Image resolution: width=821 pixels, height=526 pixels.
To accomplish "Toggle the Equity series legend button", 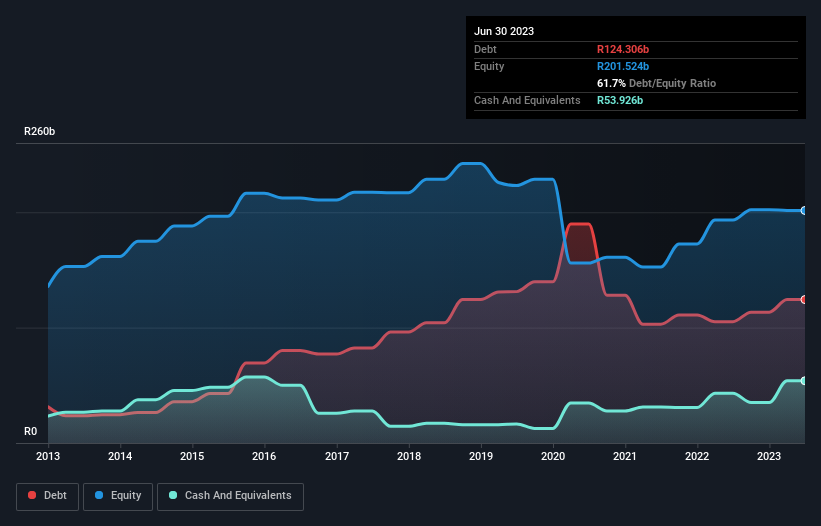I will pyautogui.click(x=118, y=496).
